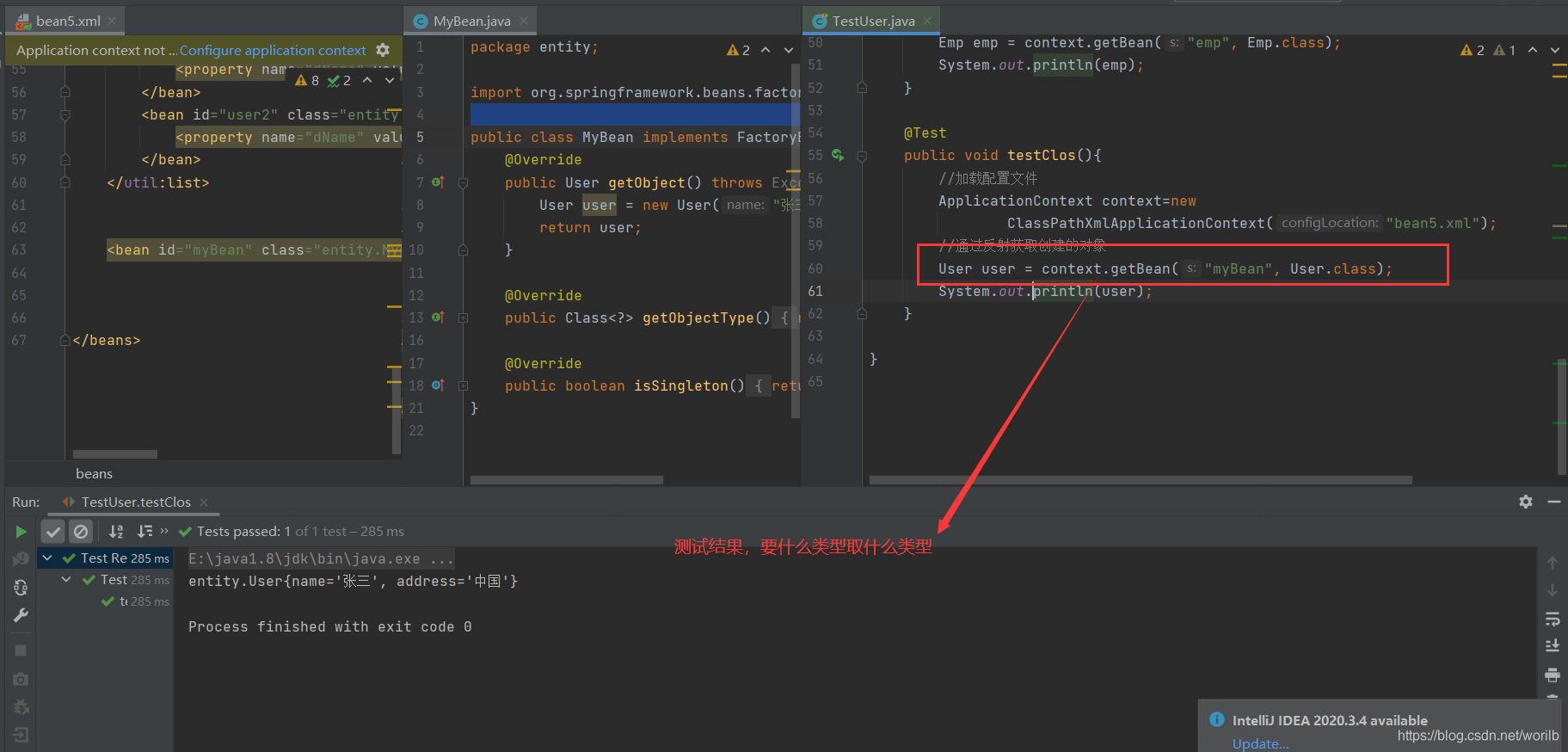Image resolution: width=1568 pixels, height=752 pixels.
Task: Open Run panel gear settings
Action: [x=1526, y=502]
